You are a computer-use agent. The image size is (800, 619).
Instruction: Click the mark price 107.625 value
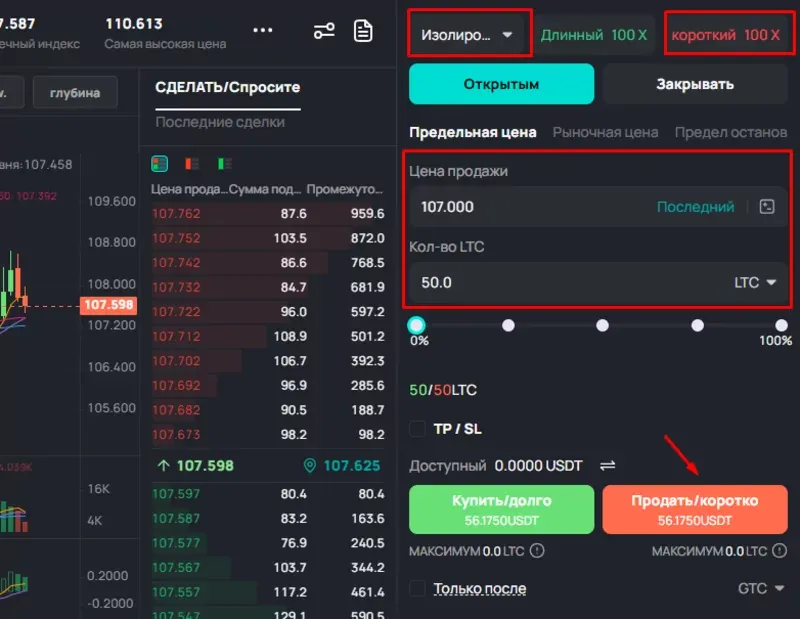click(x=352, y=465)
